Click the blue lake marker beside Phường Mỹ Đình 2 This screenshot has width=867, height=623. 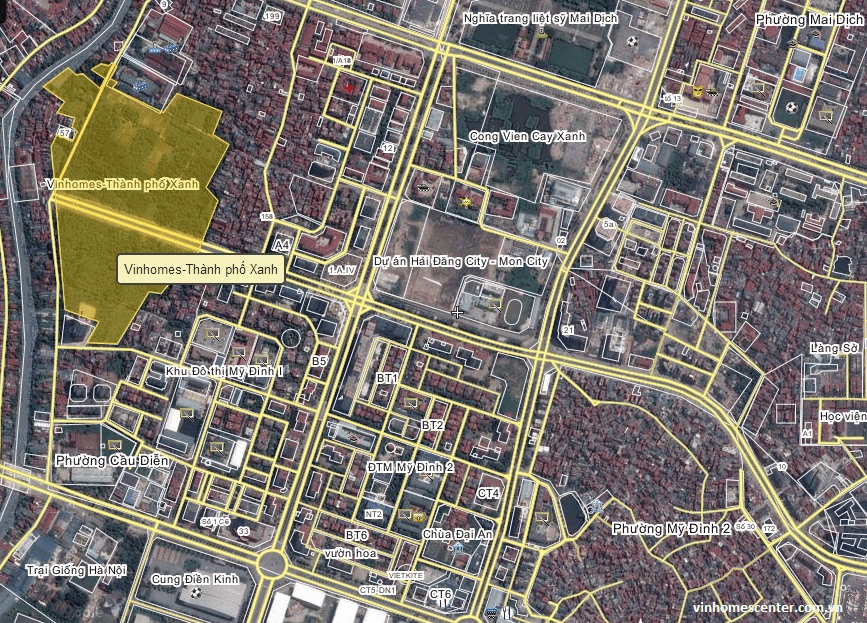pos(595,507)
